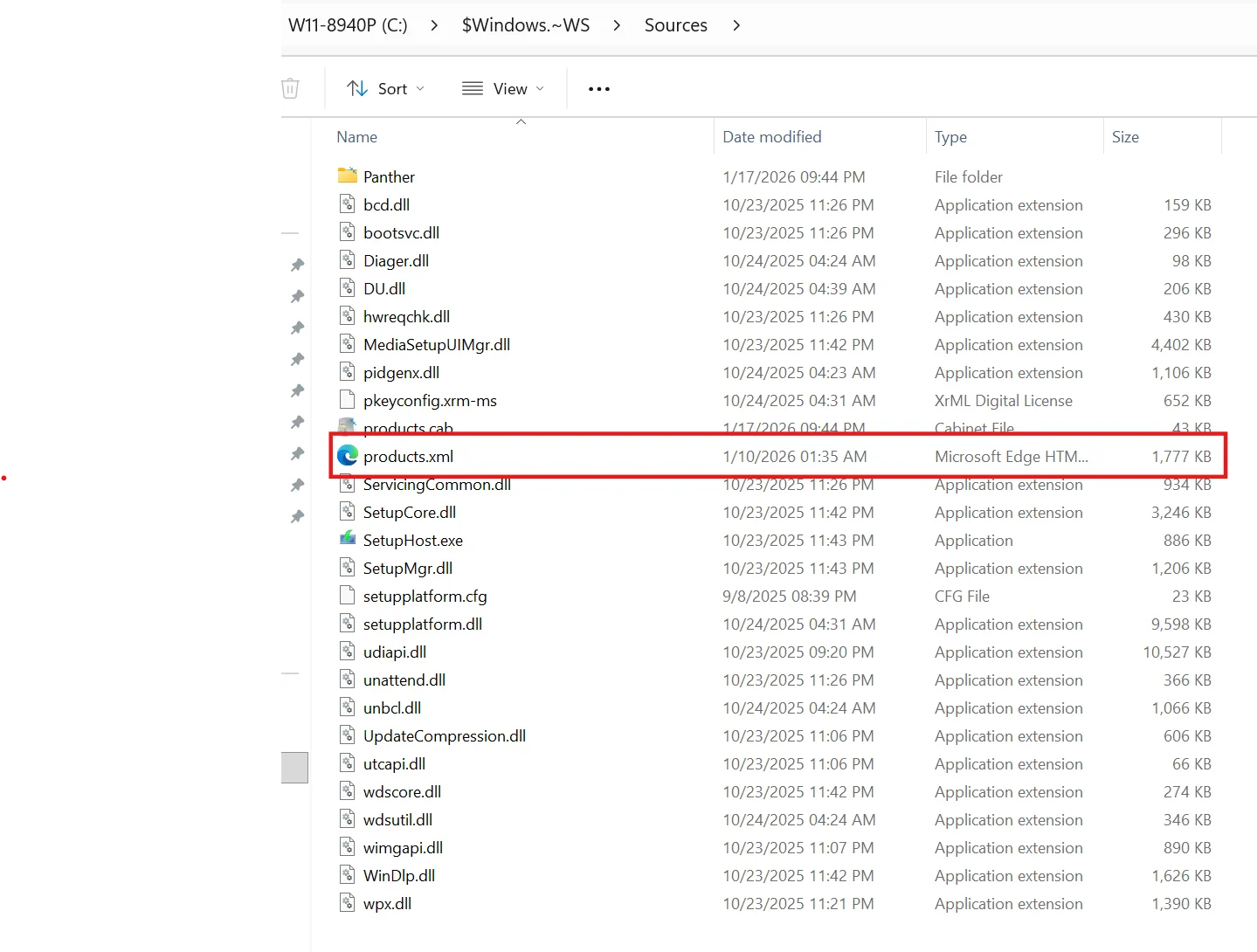Expand chevron after $Windows.~WS breadcrumb
1257x952 pixels.
coord(617,25)
